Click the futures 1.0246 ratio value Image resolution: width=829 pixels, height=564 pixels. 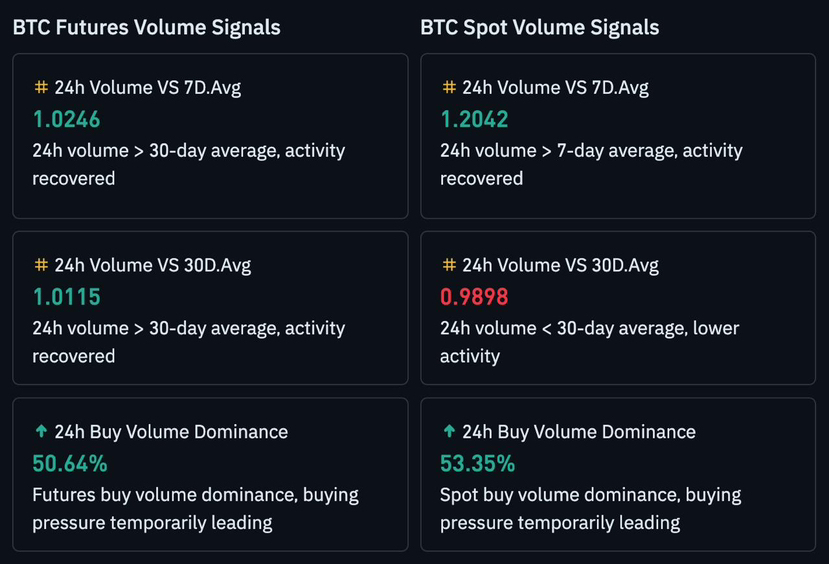67,119
